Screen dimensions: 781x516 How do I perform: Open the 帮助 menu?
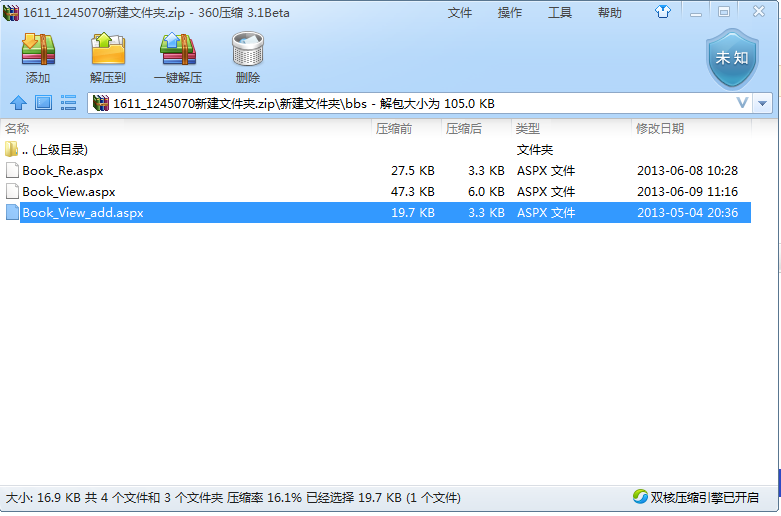(x=610, y=12)
